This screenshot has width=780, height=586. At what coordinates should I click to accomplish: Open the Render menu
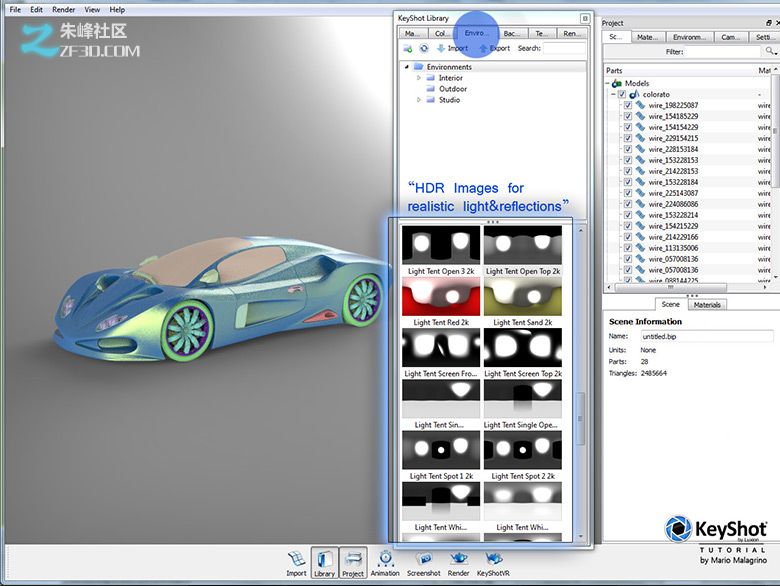(x=63, y=9)
